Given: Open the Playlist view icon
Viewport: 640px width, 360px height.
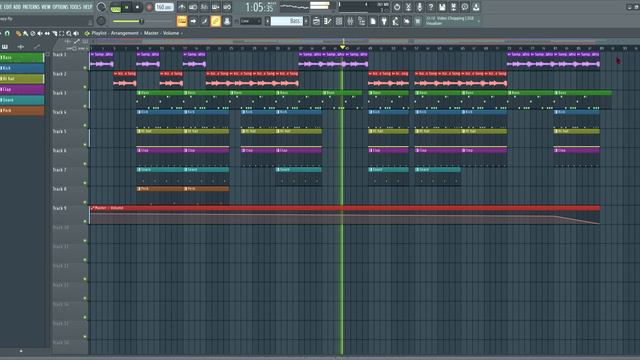Looking at the screenshot, I should coord(316,21).
